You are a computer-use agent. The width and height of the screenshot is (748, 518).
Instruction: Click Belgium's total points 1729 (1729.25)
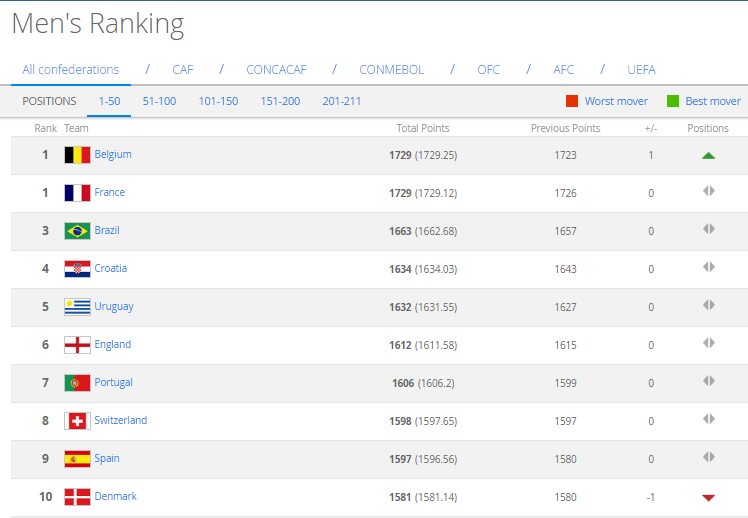(x=423, y=155)
